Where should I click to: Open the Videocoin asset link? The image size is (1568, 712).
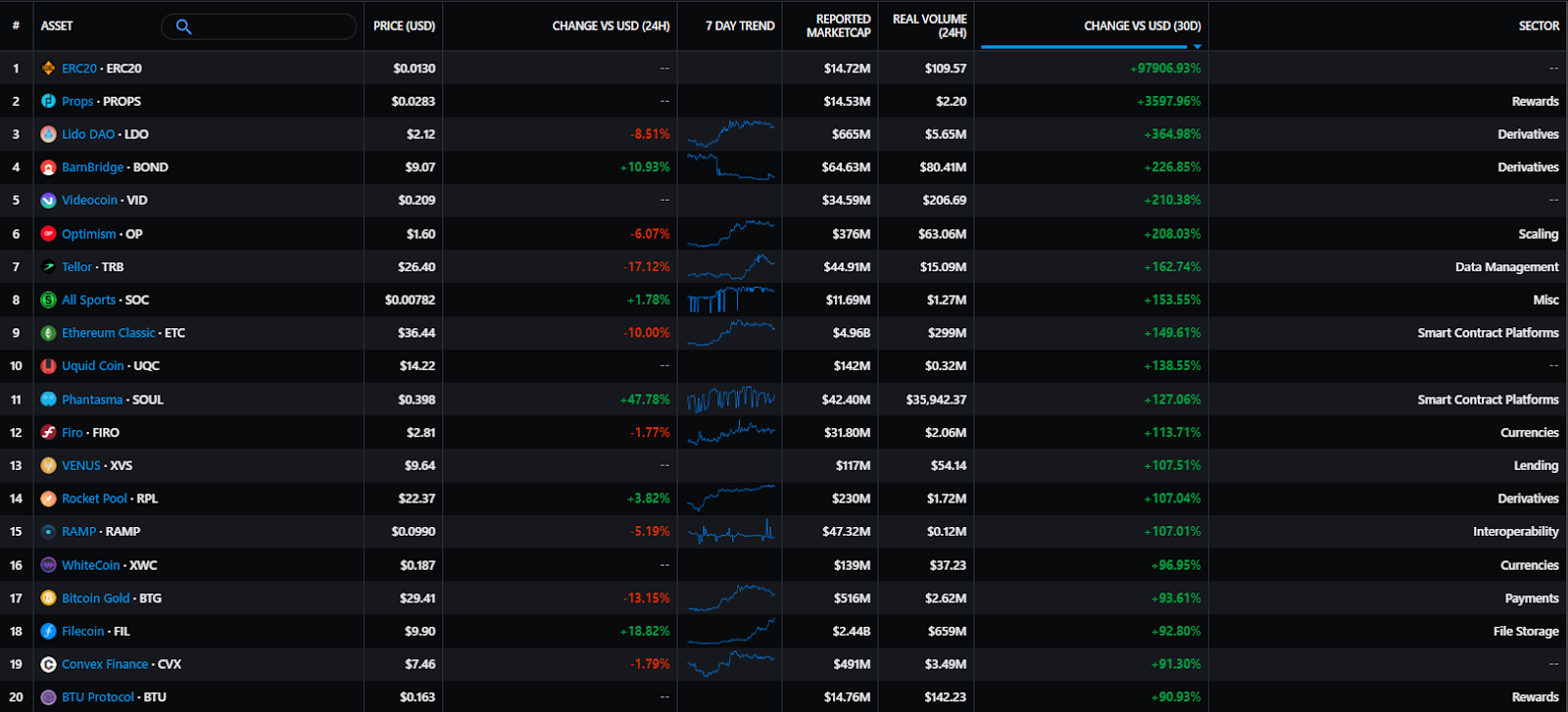89,200
